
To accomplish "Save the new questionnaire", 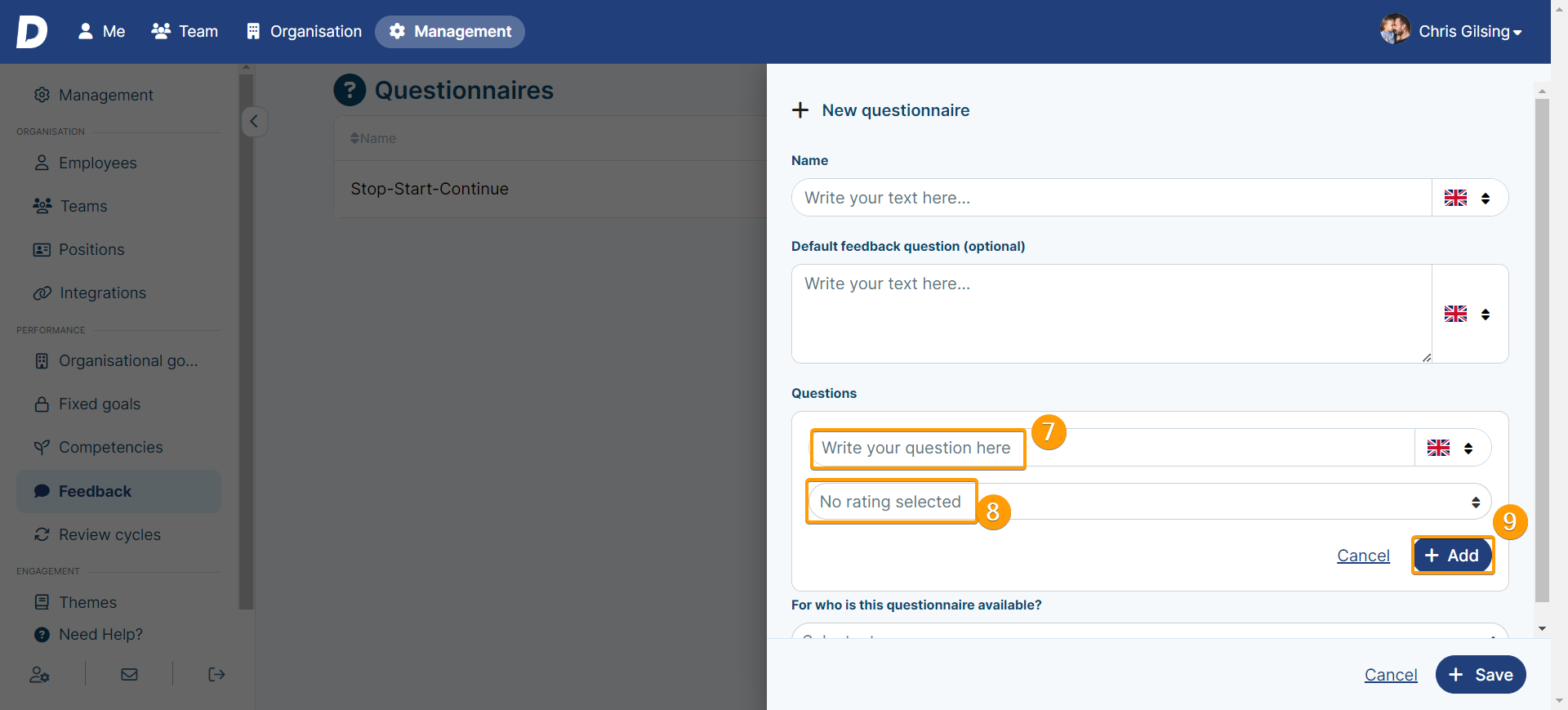I will [1481, 675].
